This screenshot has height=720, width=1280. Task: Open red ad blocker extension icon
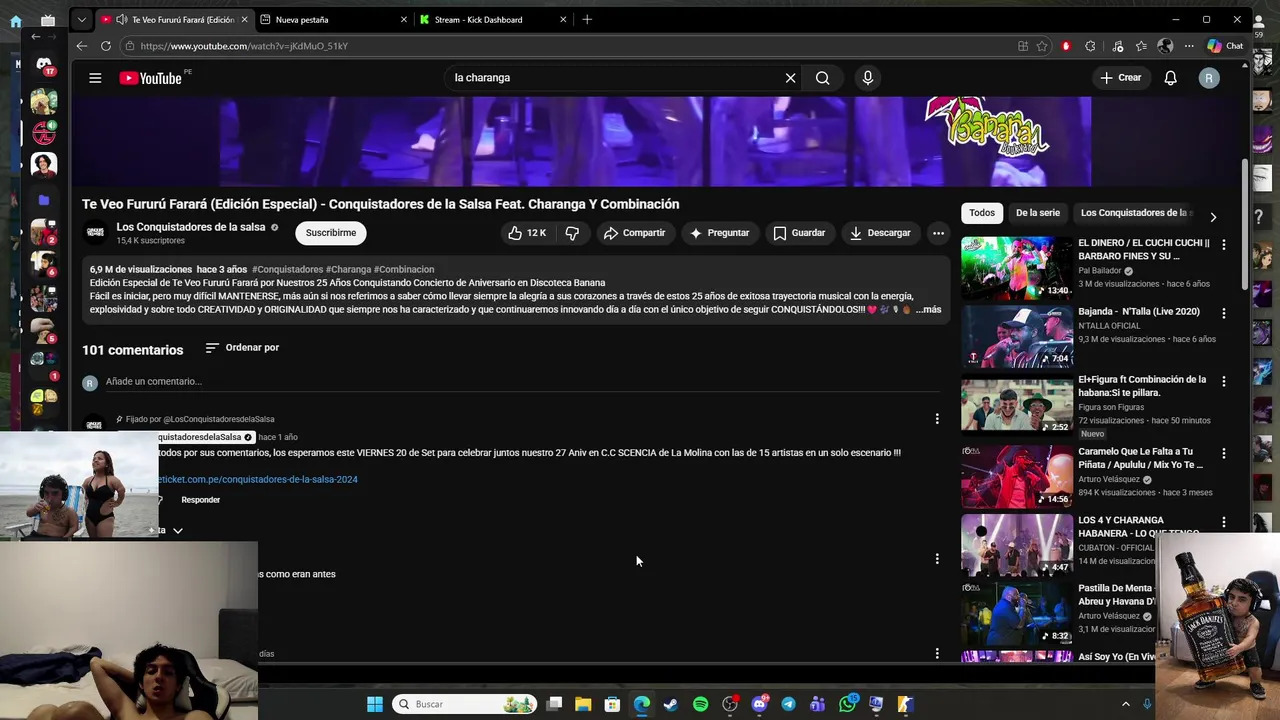coord(1066,46)
